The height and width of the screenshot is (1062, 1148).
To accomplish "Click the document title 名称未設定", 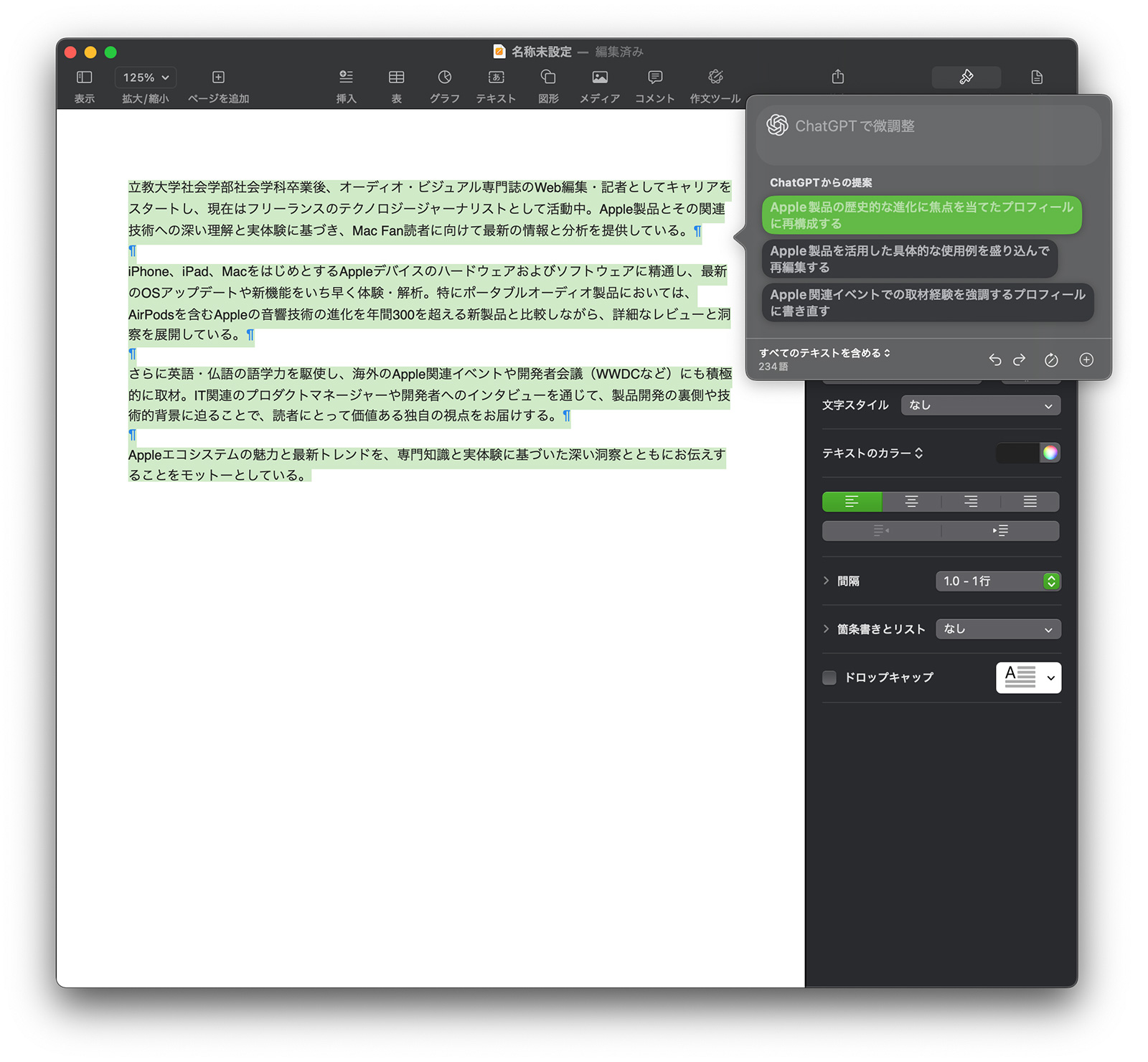I will click(x=541, y=52).
